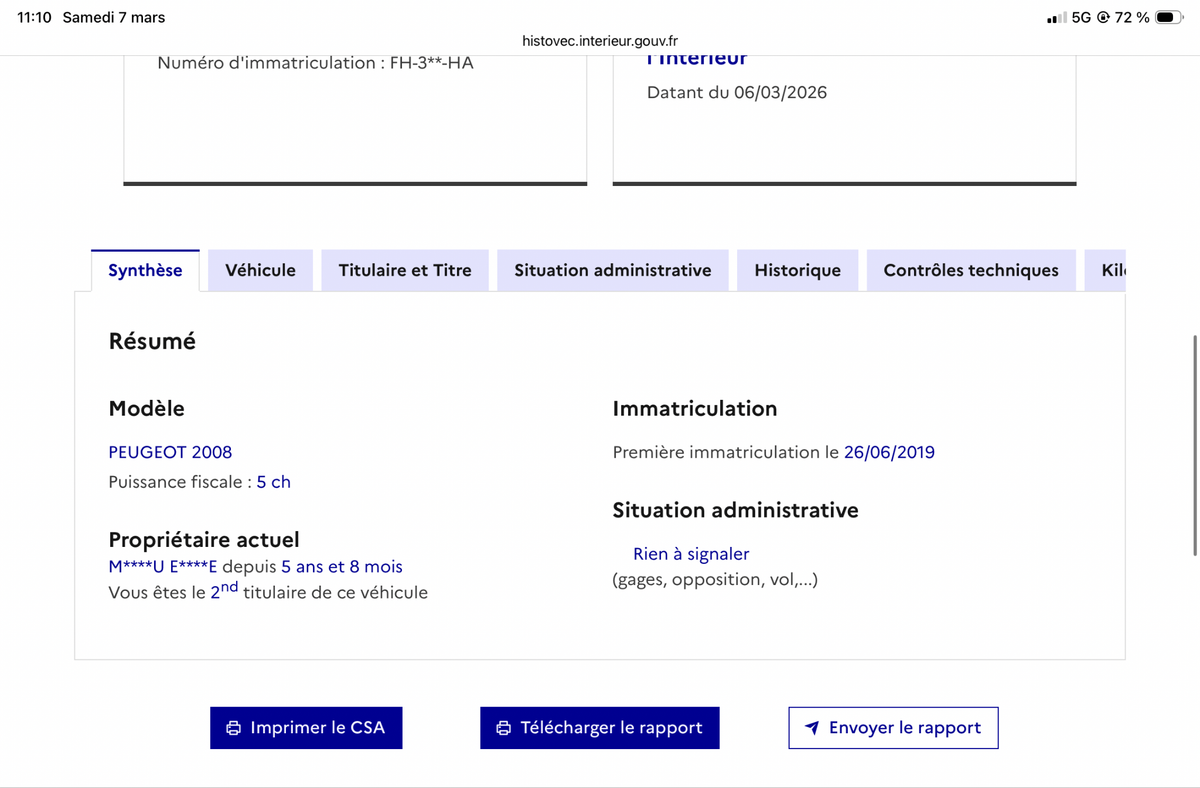Click the icon on Télécharger le rapport button
1200x788 pixels.
(x=504, y=728)
